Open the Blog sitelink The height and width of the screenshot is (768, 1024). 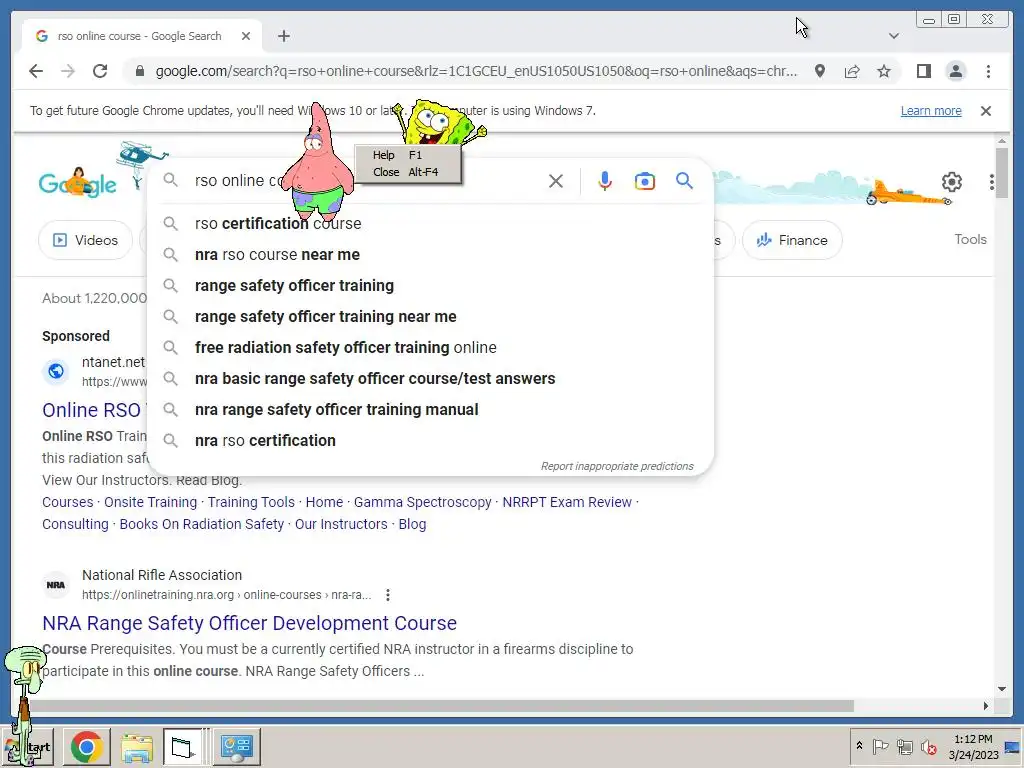[x=412, y=524]
